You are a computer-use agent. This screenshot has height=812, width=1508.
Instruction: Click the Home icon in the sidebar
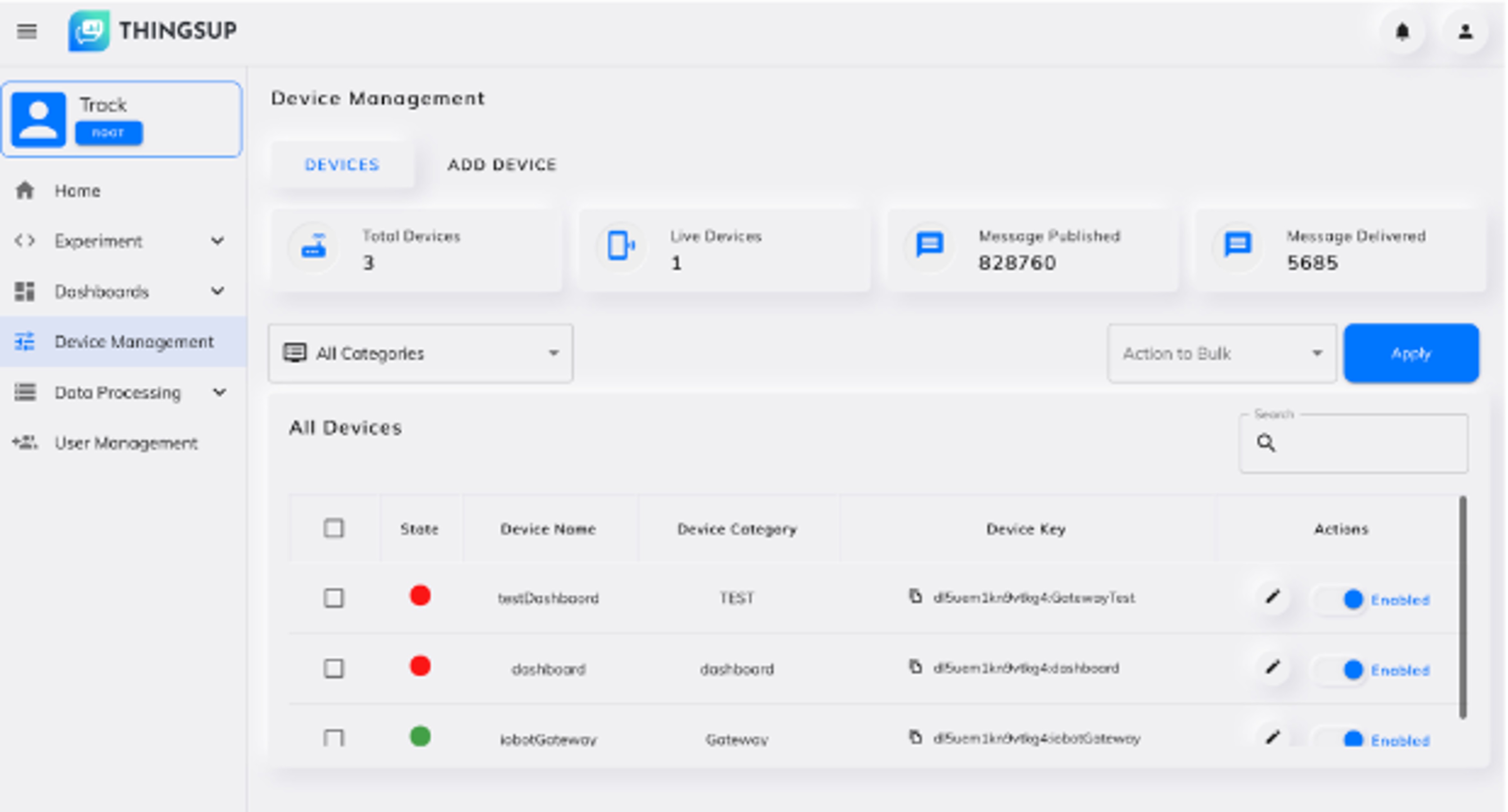[25, 190]
